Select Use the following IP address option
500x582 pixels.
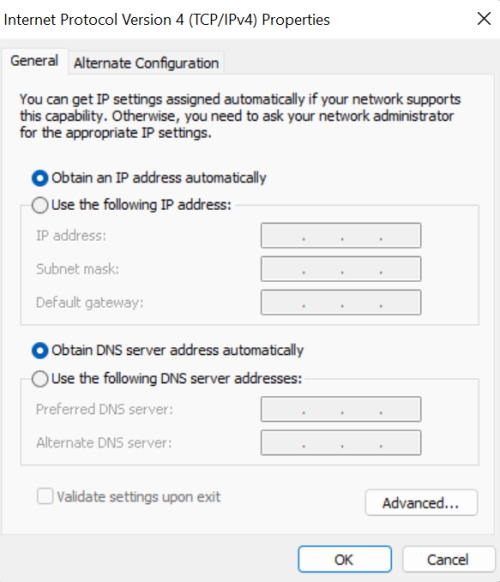point(40,205)
